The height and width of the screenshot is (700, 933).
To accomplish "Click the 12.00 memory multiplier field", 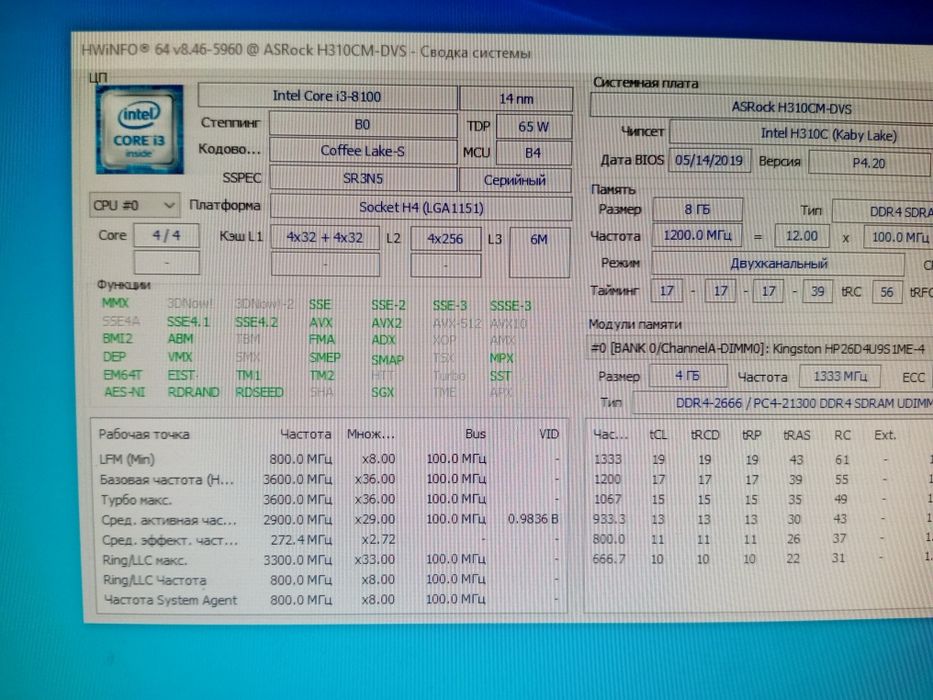I will (x=801, y=236).
